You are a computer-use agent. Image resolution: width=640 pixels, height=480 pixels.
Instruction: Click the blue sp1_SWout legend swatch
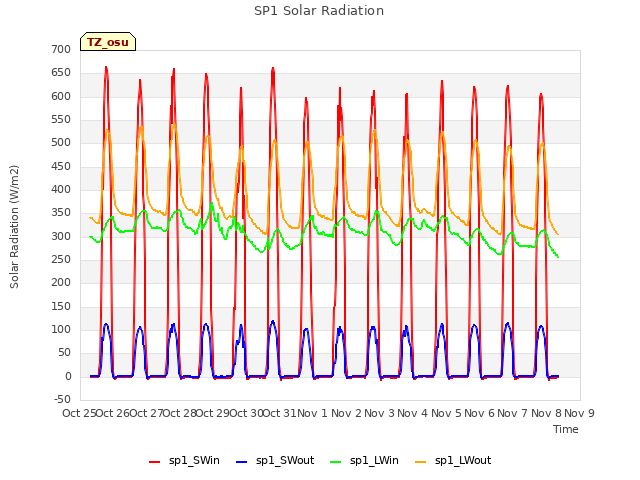coord(242,462)
